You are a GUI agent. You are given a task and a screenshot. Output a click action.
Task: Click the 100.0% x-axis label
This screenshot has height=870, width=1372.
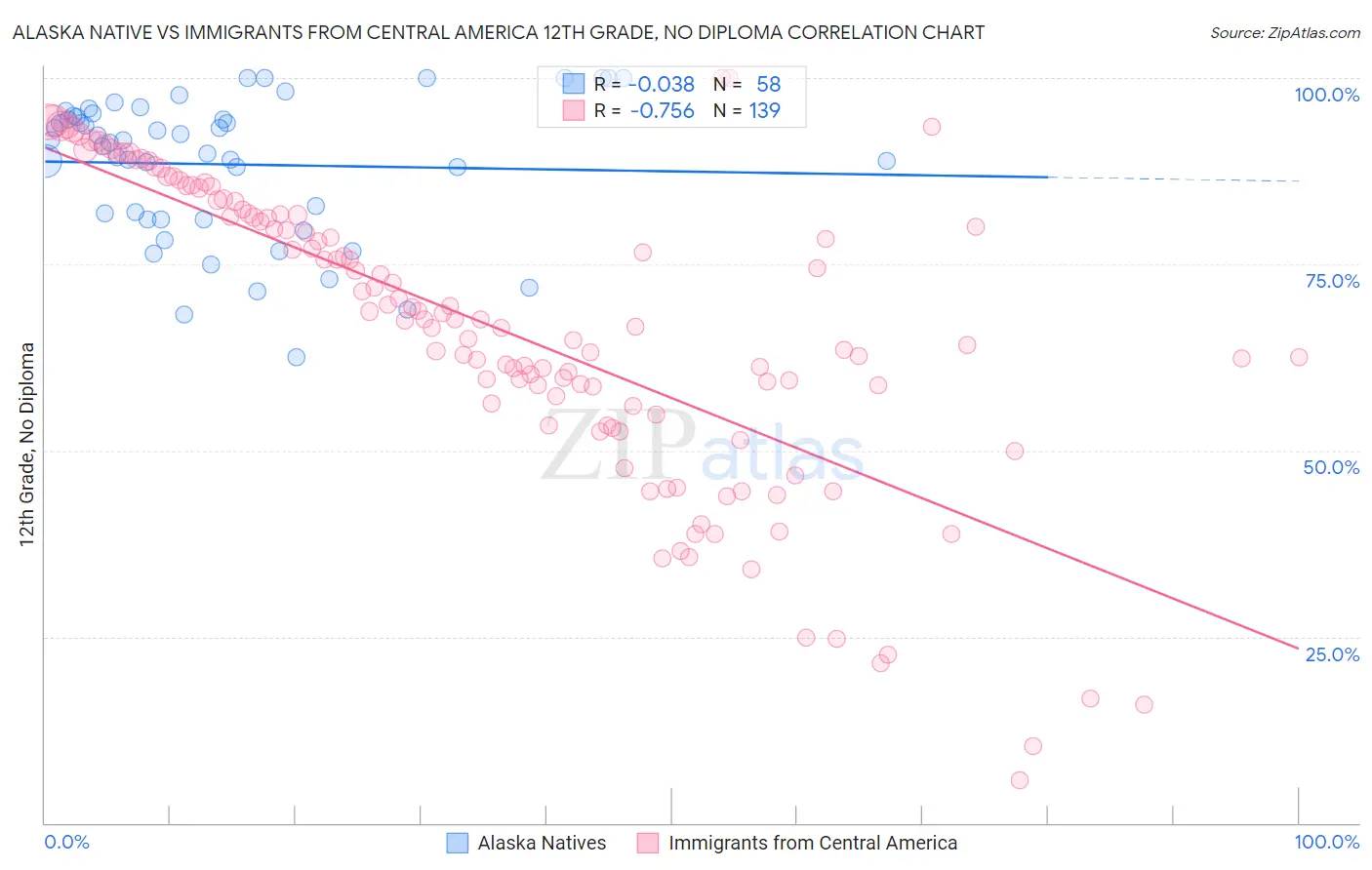coord(1327,842)
